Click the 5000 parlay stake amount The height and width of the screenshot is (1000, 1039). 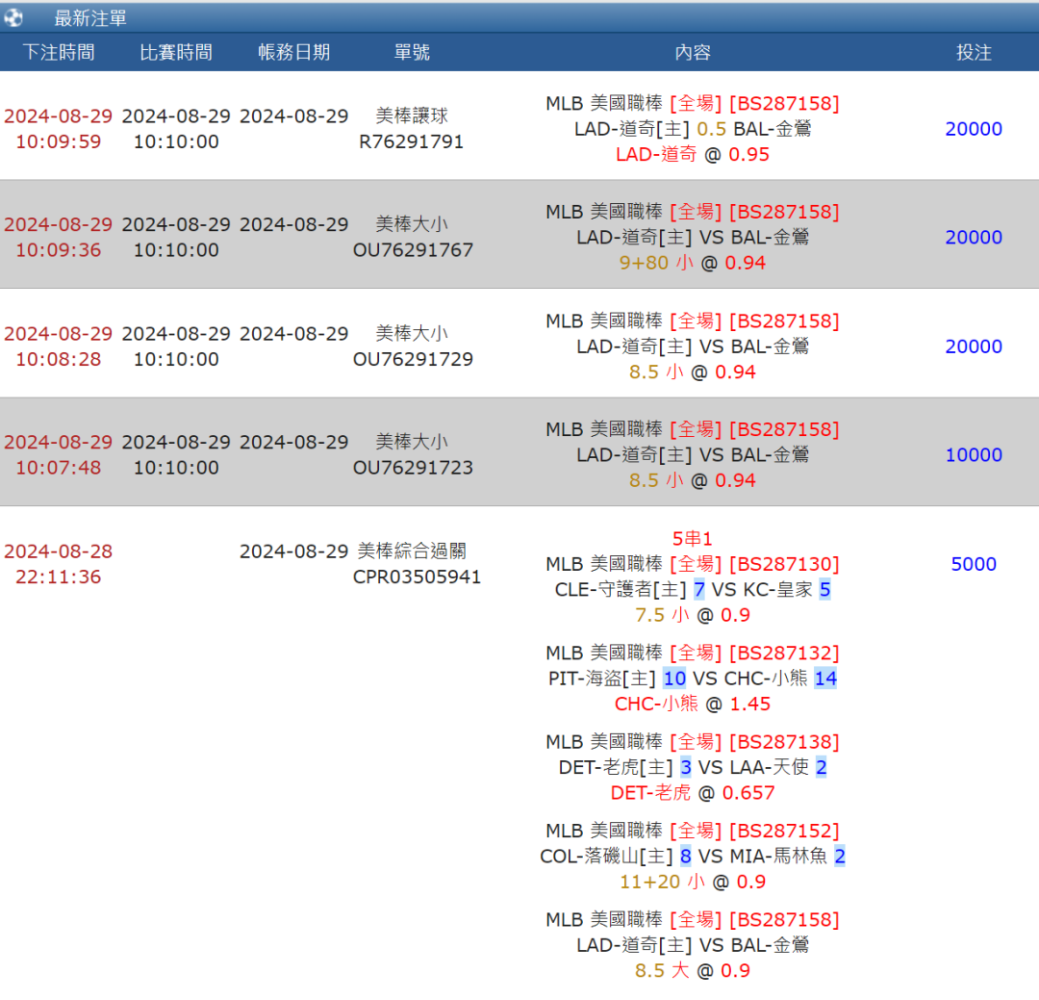coord(973,565)
